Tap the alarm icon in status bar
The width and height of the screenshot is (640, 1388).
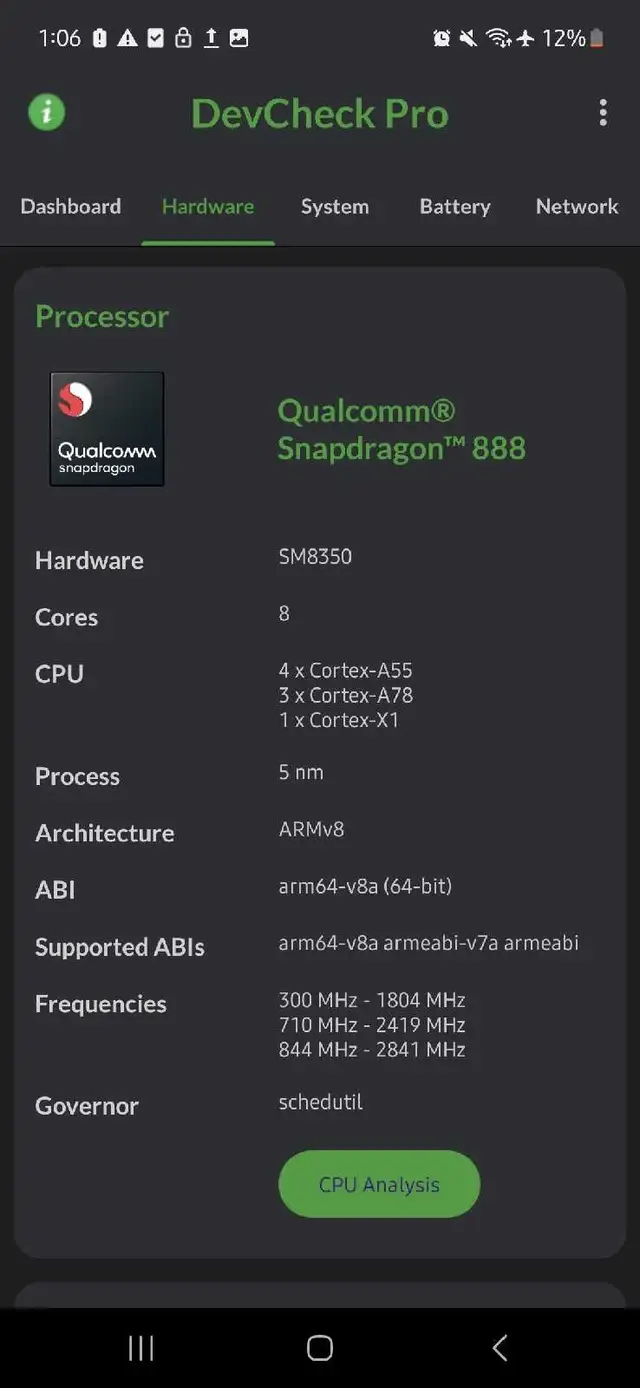coord(441,38)
